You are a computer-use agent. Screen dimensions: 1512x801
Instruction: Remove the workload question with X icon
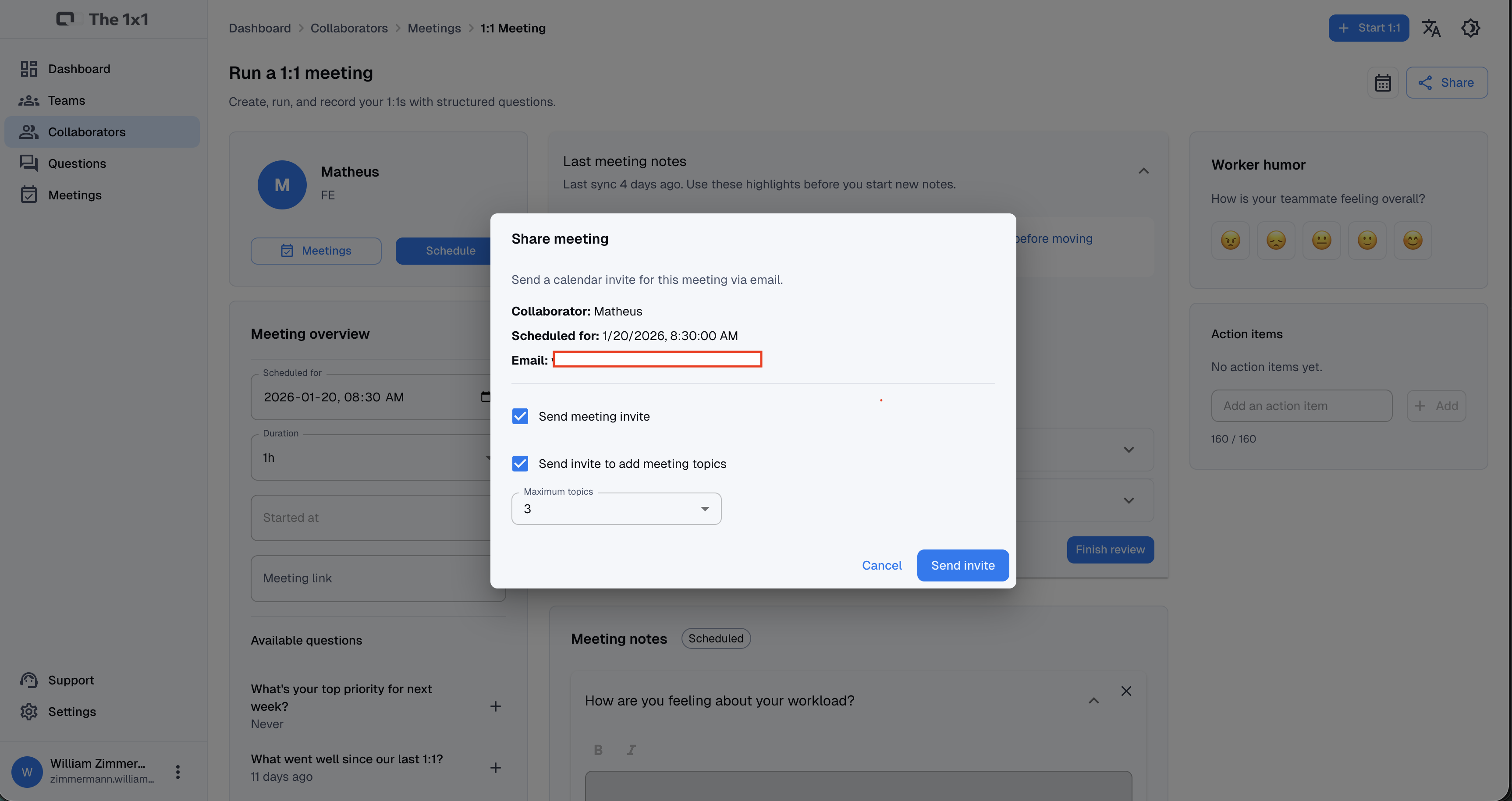[x=1126, y=691]
